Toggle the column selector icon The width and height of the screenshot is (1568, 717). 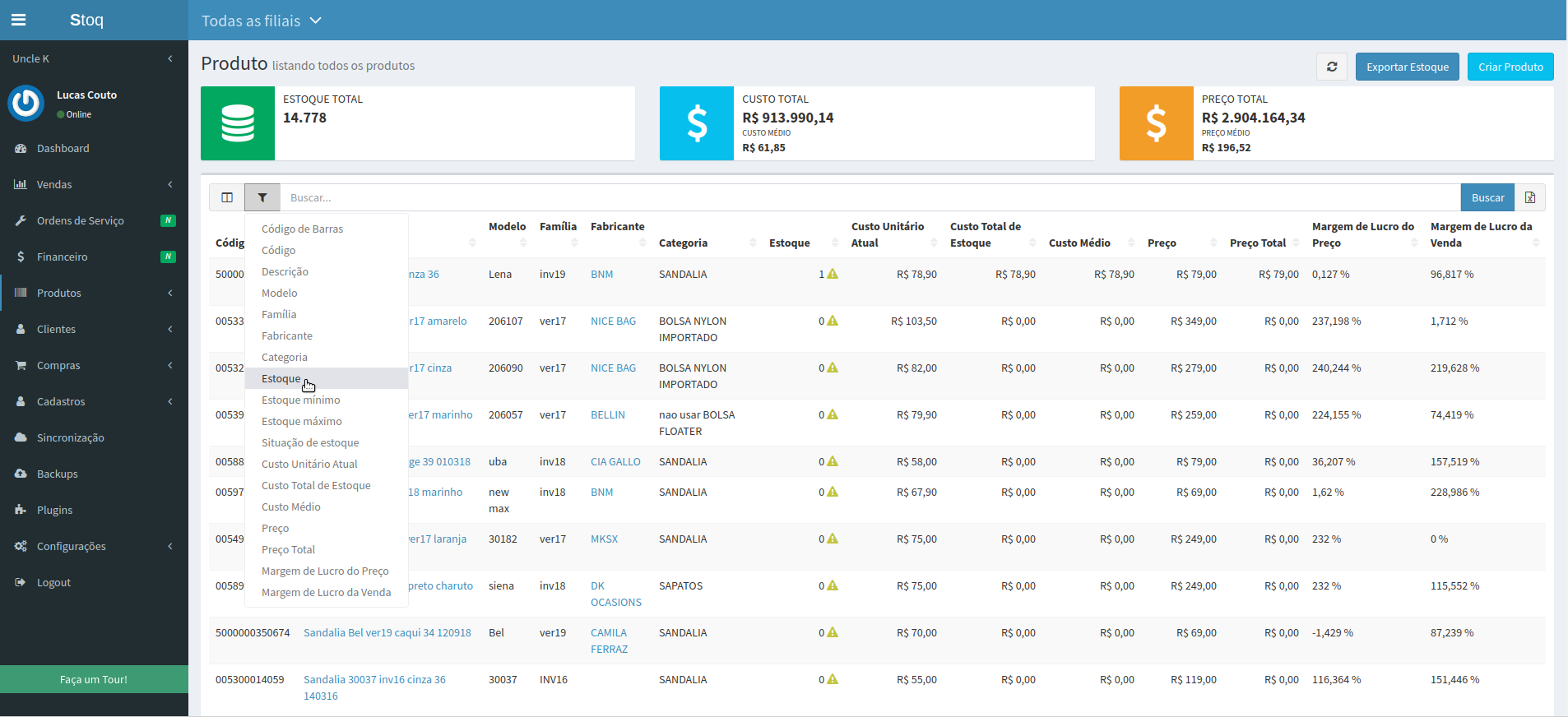coord(227,197)
